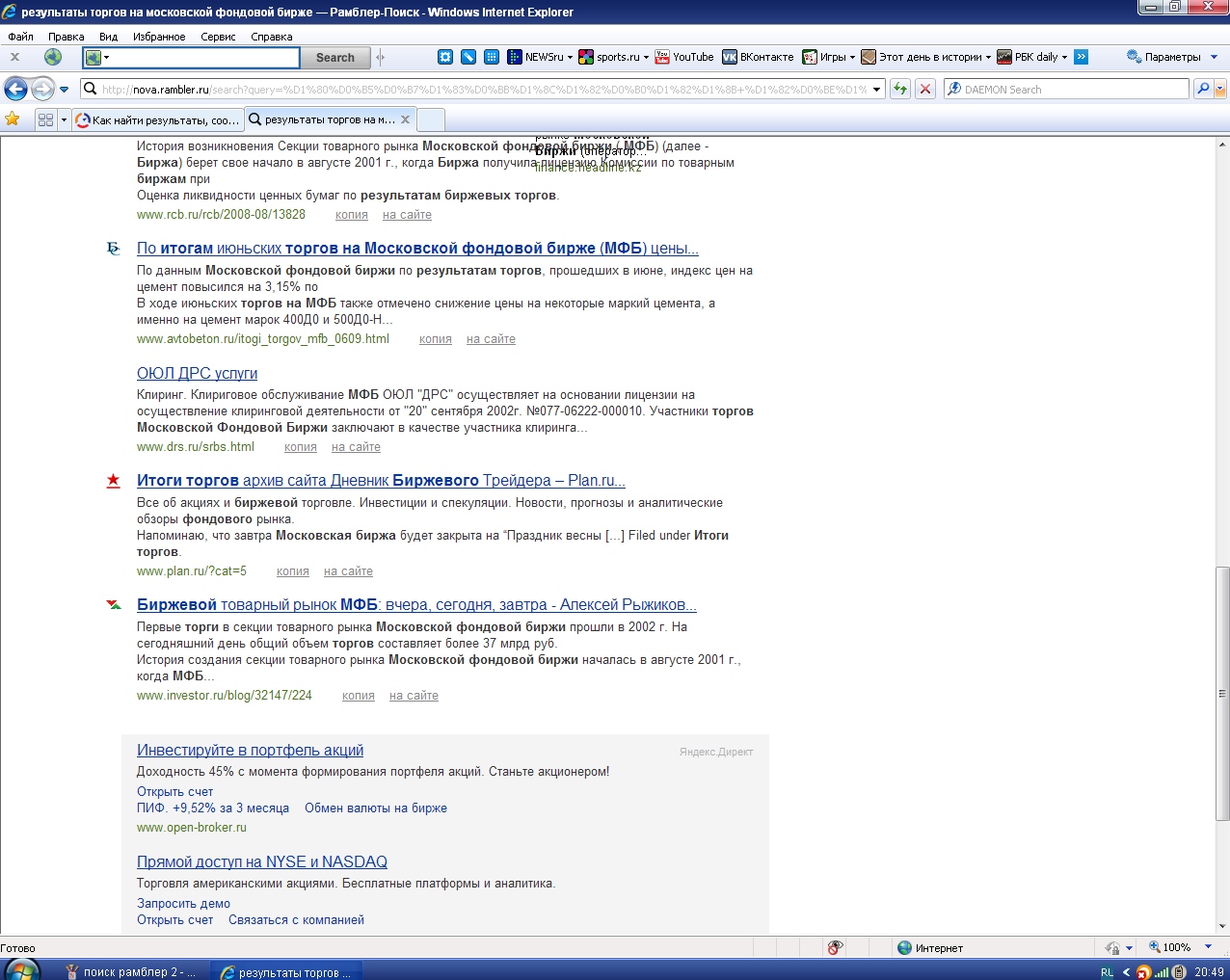Click the scrollbar down arrow
Viewport: 1230px width, 980px height.
pyautogui.click(x=1222, y=927)
